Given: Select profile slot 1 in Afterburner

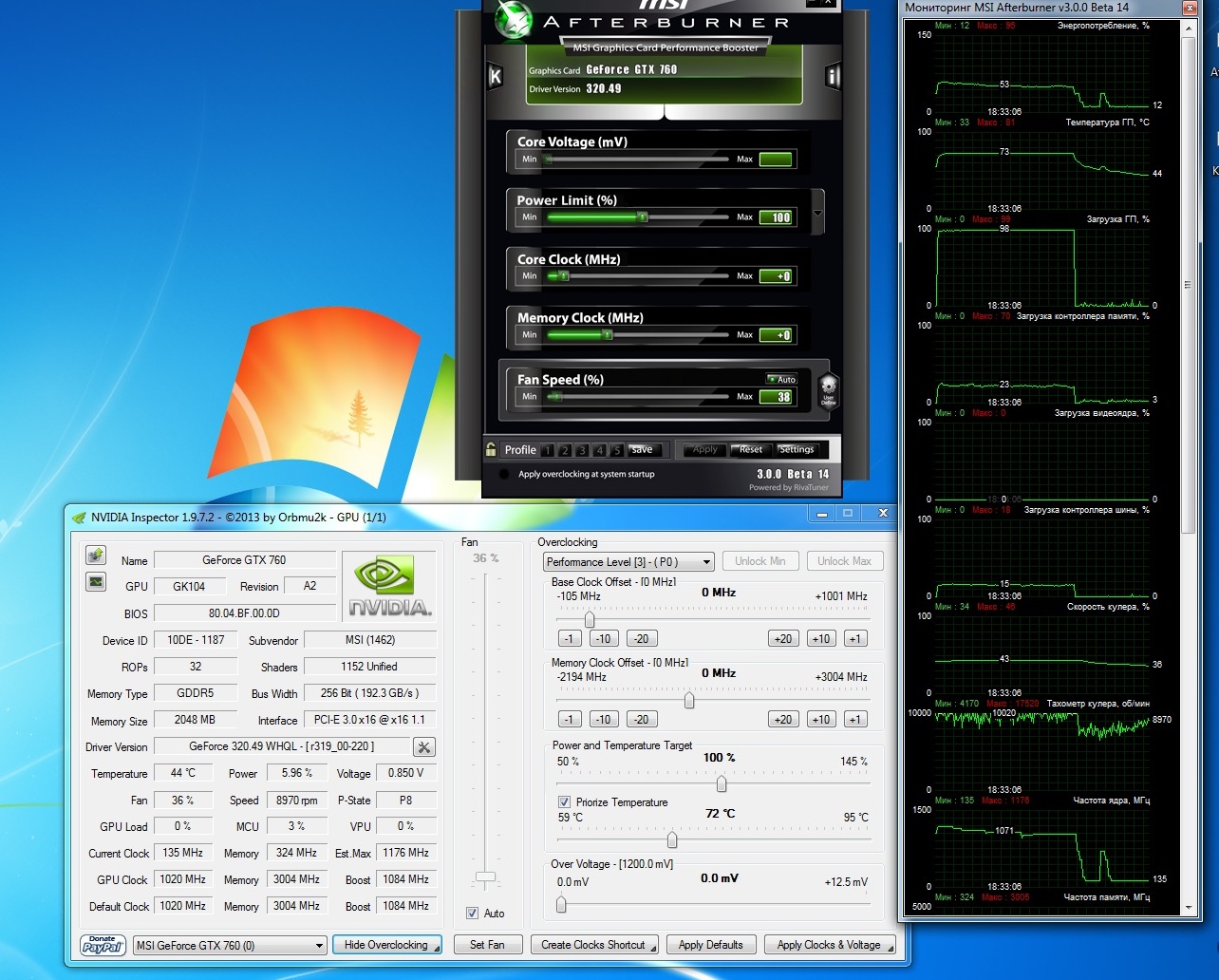Looking at the screenshot, I should (548, 450).
